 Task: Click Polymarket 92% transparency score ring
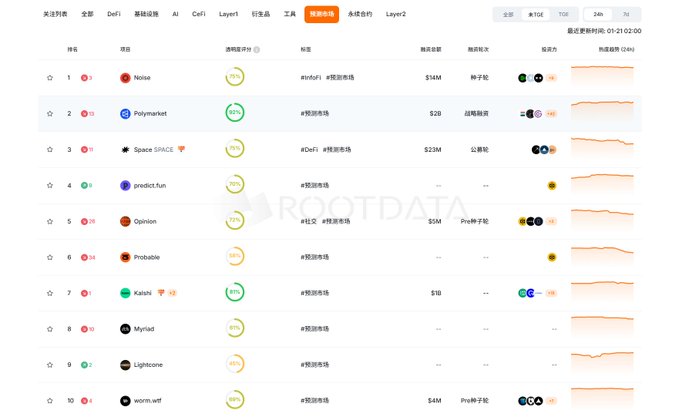click(235, 113)
